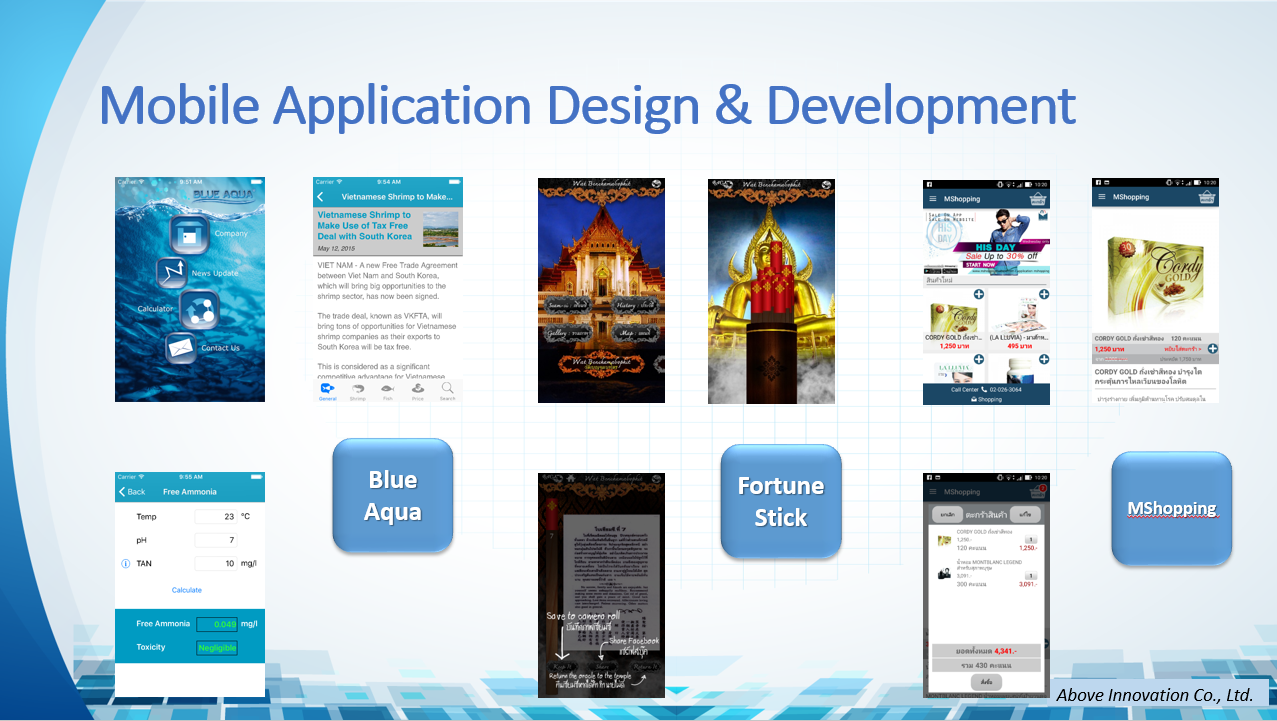The height and width of the screenshot is (721, 1277).
Task: Add CORDY GOLD 1,250 baht card via plus icon
Action: [x=977, y=295]
